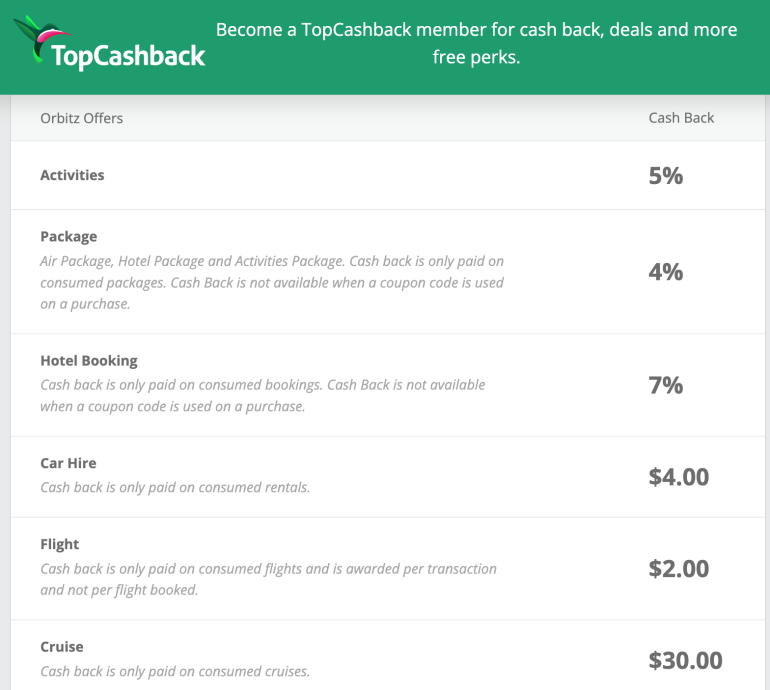Click the Package terms description text
This screenshot has height=690, width=770.
(272, 282)
